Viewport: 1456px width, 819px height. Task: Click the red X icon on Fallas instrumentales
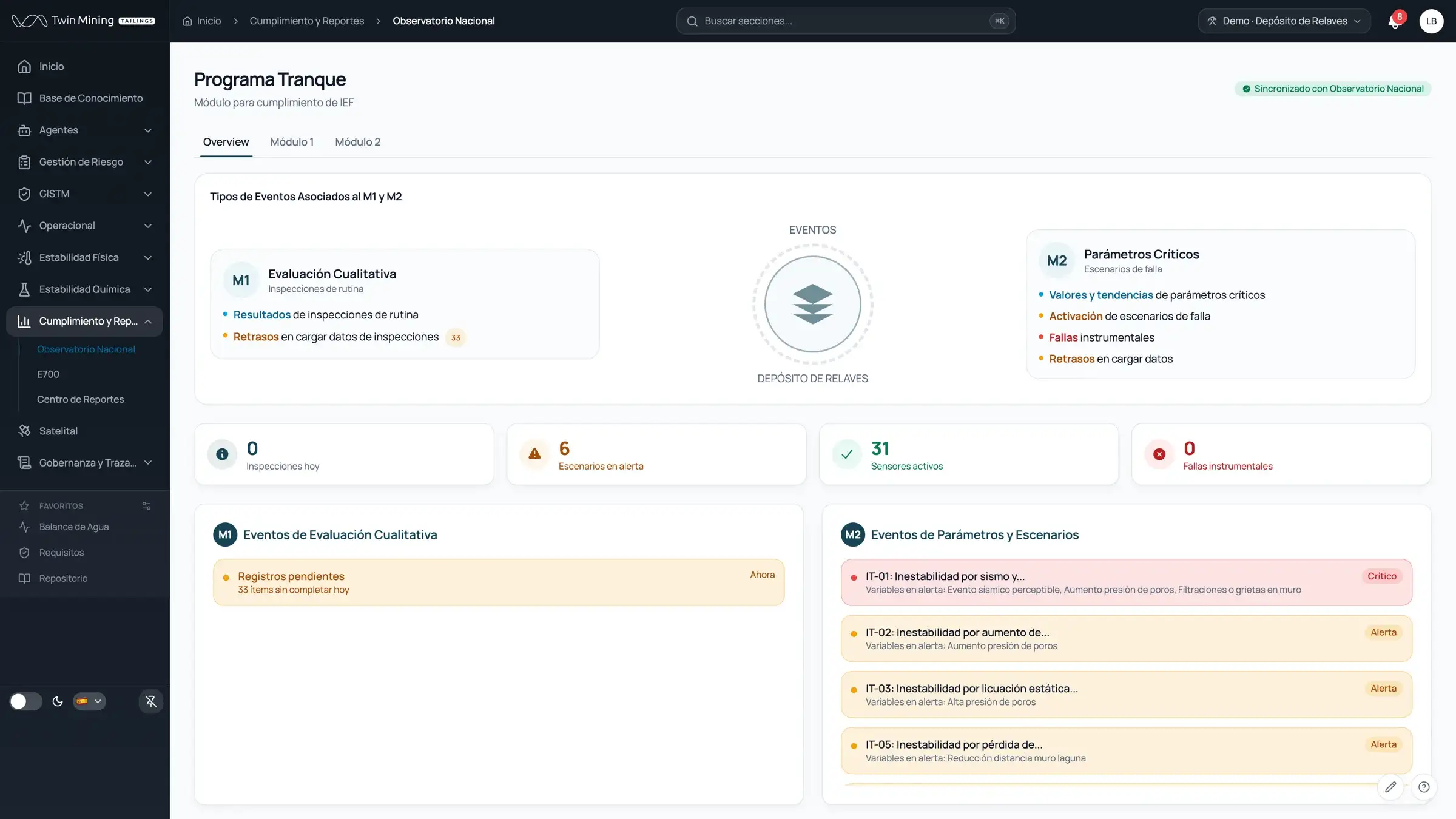(x=1159, y=454)
